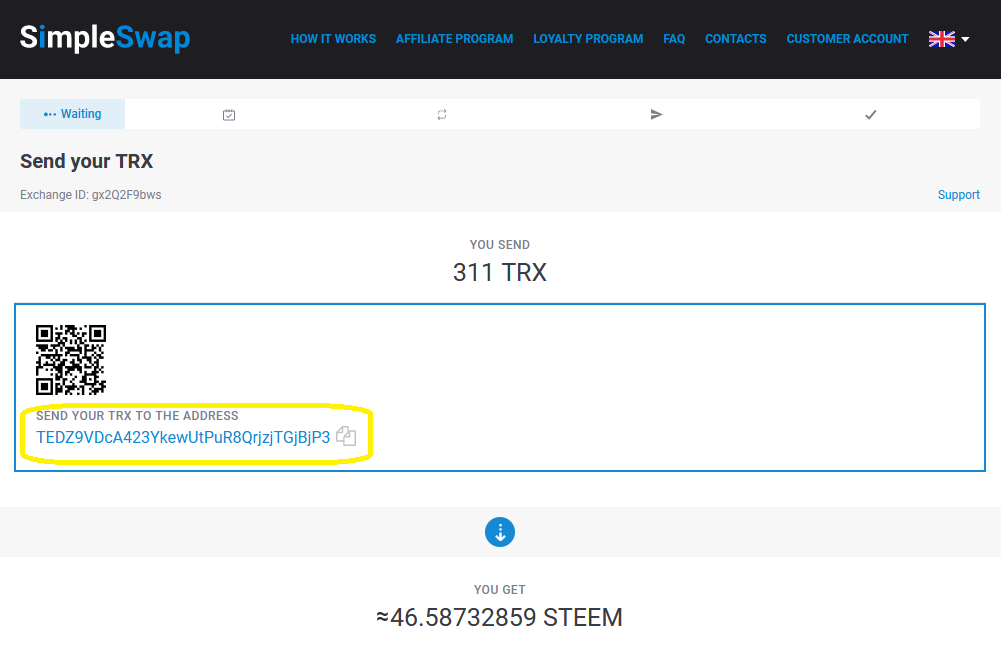Click the 311 TRX send amount
The image size is (1001, 646).
[500, 273]
